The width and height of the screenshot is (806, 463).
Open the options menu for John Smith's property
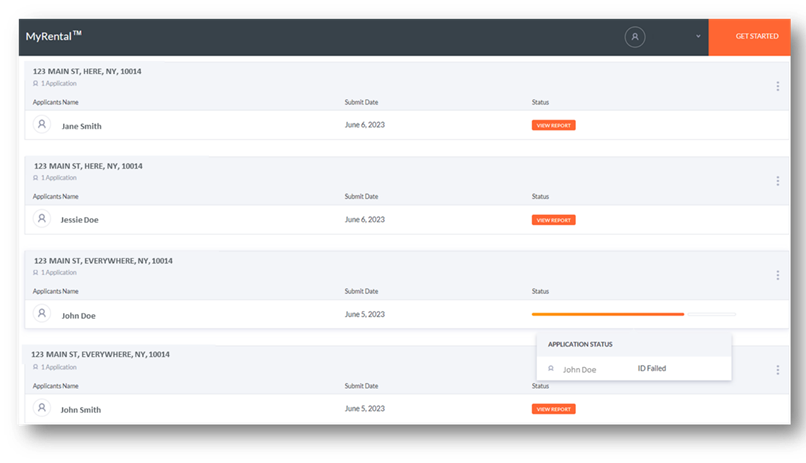[778, 370]
